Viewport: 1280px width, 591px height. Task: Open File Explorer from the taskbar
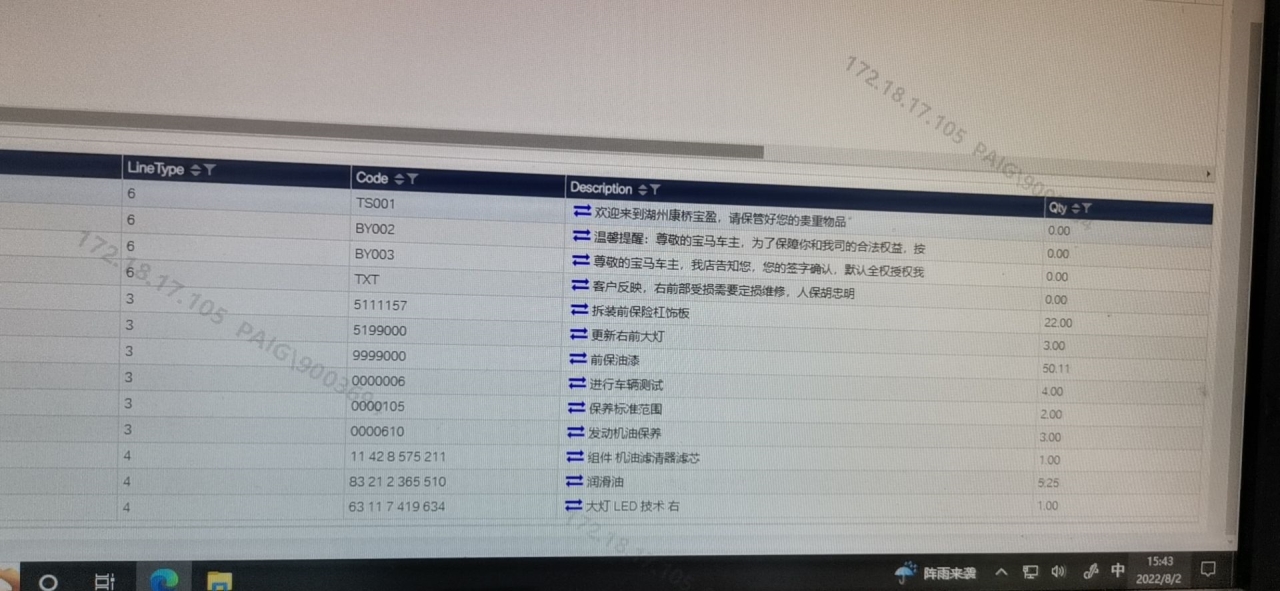(219, 580)
